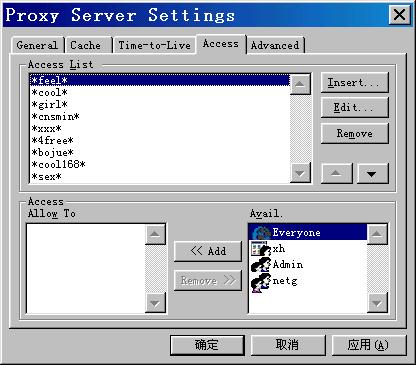Switch to the General tab

pos(37,45)
